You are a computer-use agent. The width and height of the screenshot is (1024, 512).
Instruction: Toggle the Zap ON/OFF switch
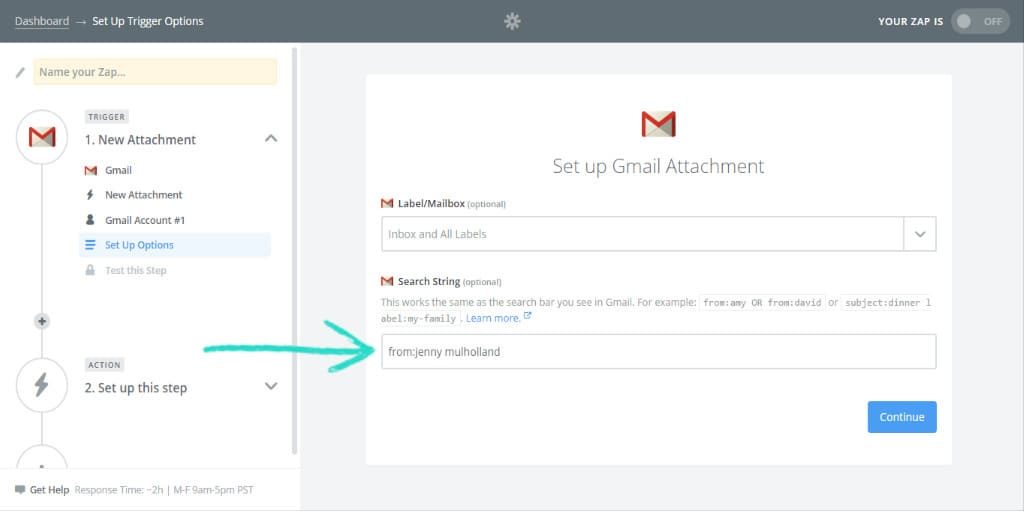coord(979,21)
